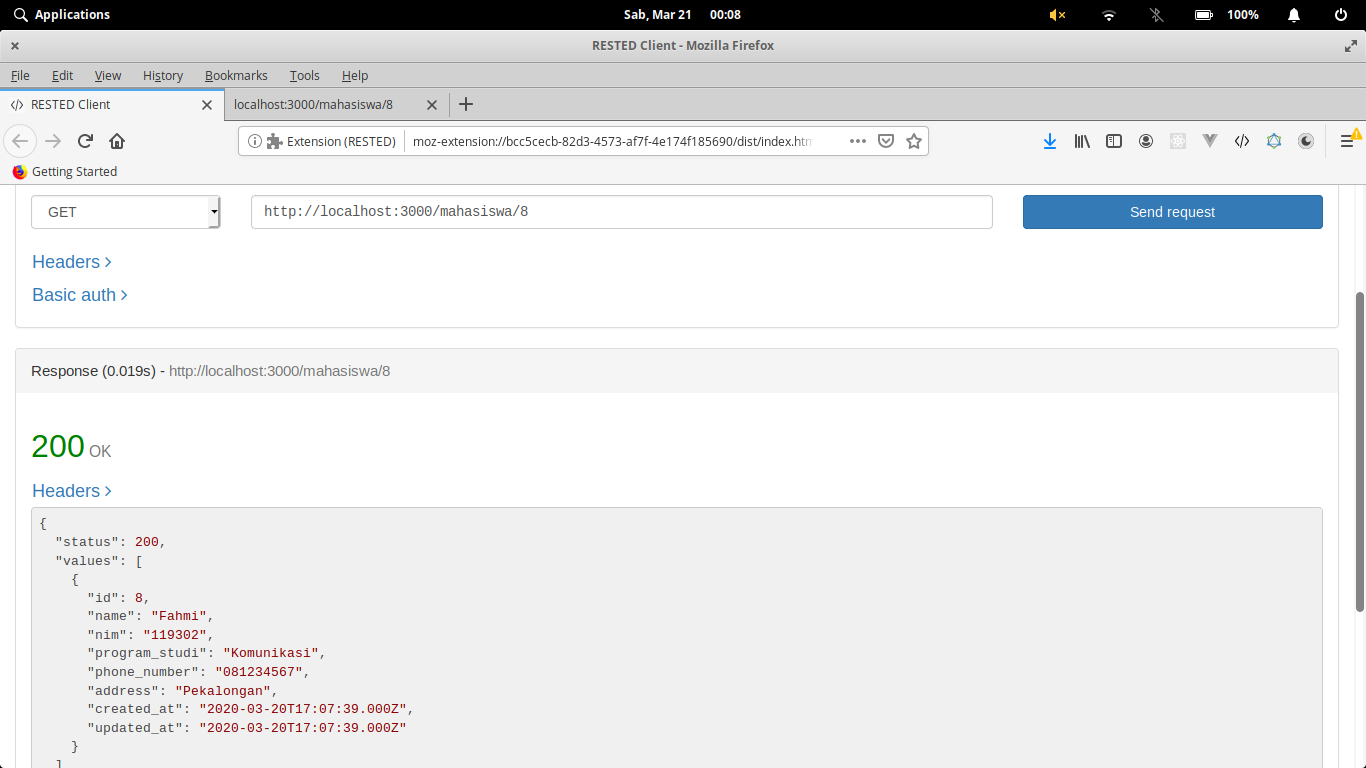The height and width of the screenshot is (768, 1366).
Task: Toggle the browser sidebar icon
Action: pos(1114,141)
